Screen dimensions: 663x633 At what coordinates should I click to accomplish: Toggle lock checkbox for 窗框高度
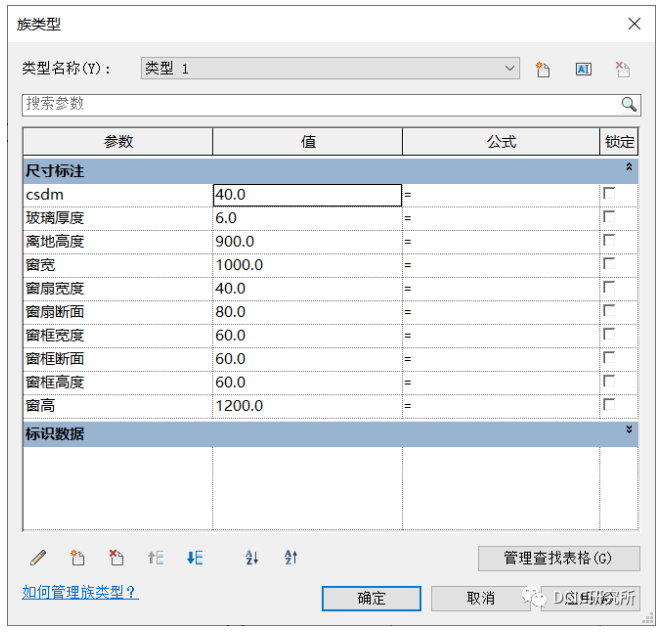coord(609,381)
